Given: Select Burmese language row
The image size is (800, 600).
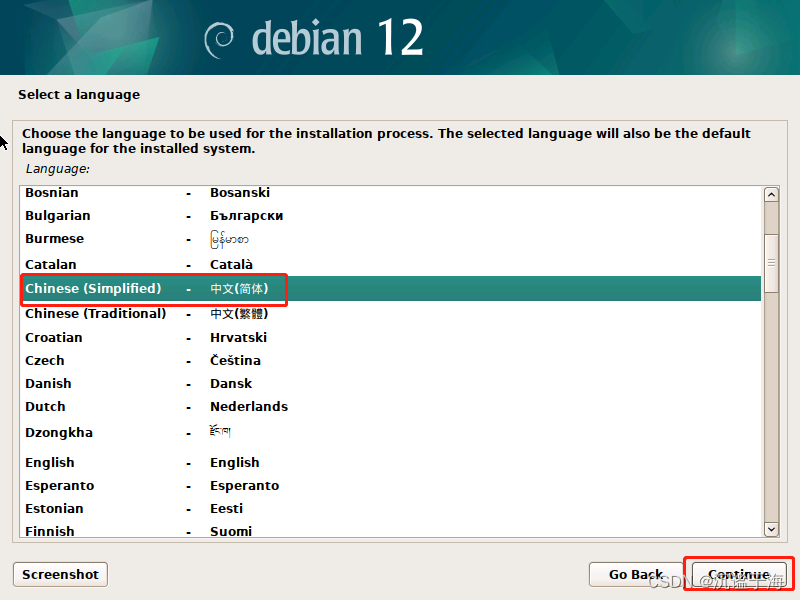Looking at the screenshot, I should pos(391,239).
